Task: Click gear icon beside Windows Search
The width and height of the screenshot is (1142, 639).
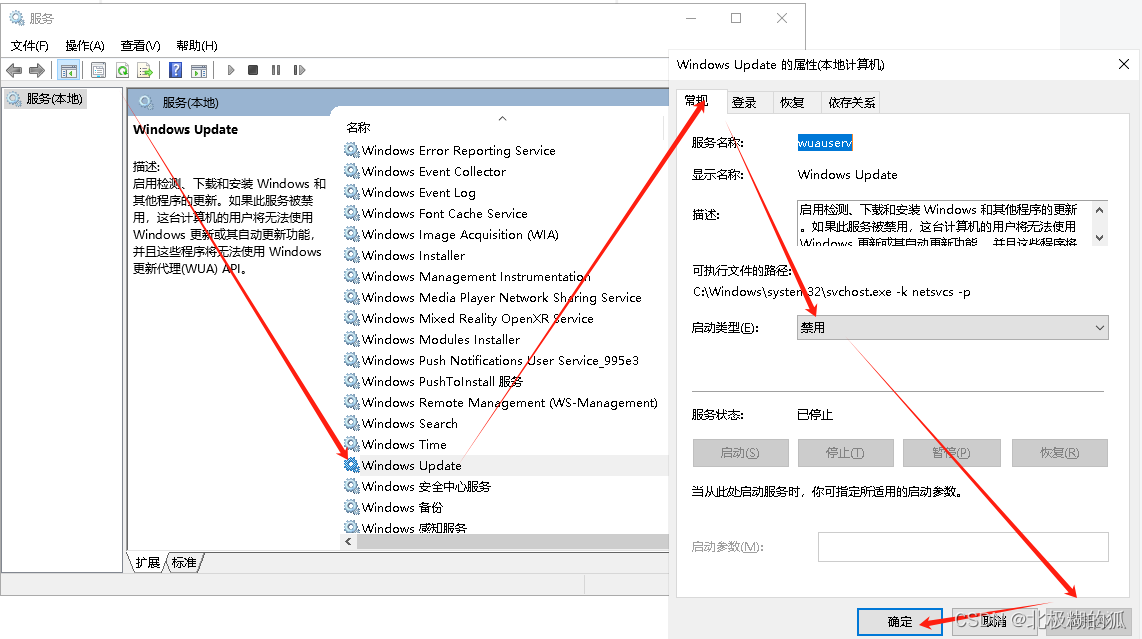Action: coord(352,423)
